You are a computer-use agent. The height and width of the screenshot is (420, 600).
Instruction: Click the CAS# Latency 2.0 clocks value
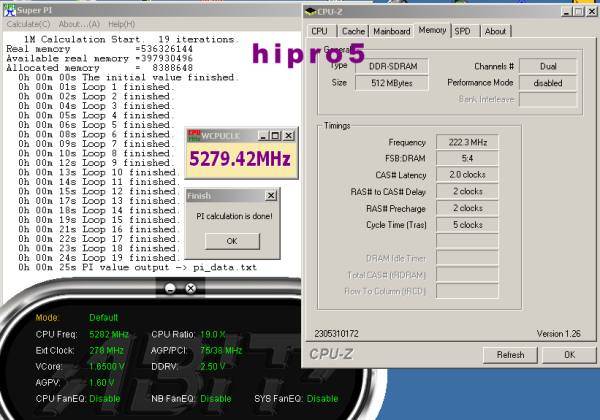click(468, 175)
